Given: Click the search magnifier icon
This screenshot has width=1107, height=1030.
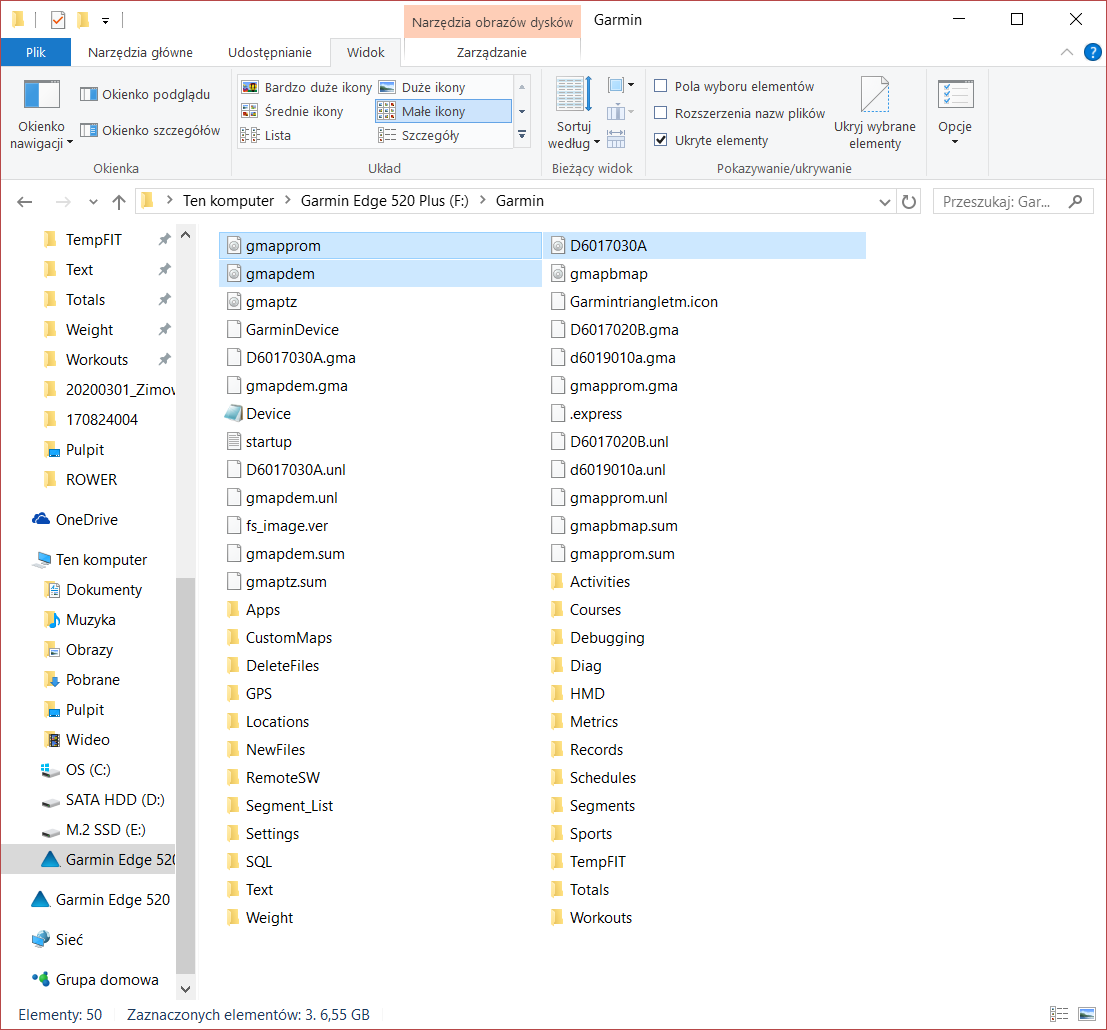Looking at the screenshot, I should (x=1075, y=201).
